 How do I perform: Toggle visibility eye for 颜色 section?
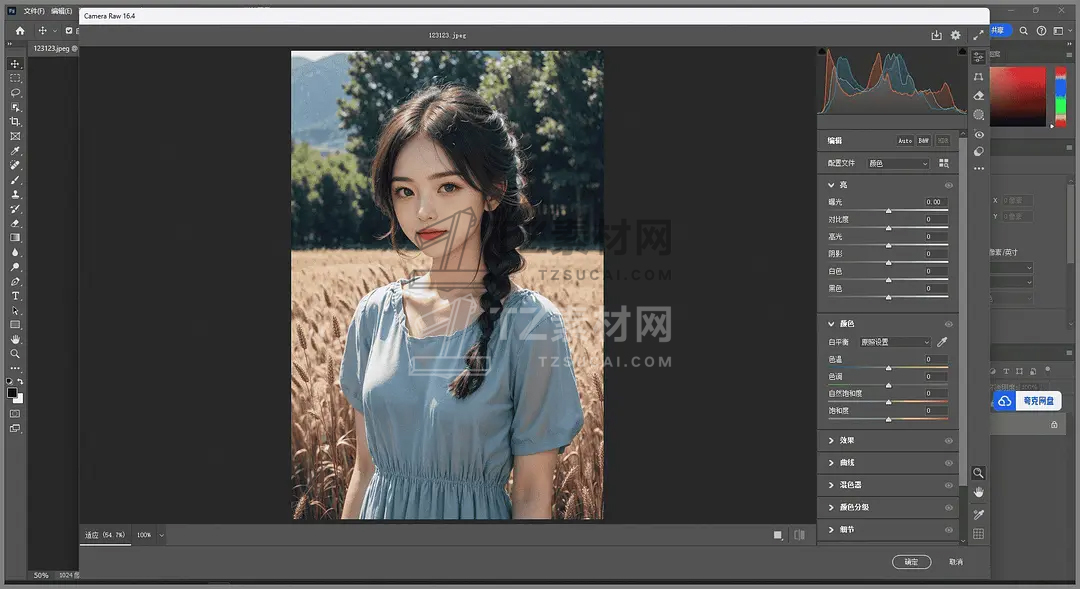(948, 324)
